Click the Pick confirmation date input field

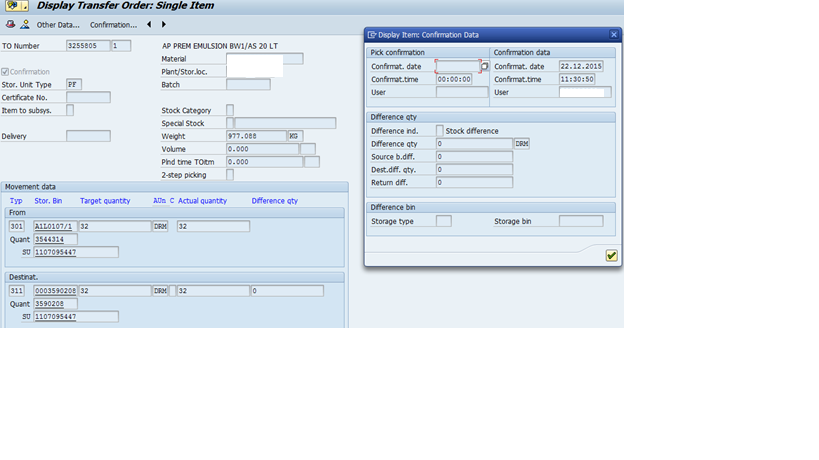pos(457,66)
